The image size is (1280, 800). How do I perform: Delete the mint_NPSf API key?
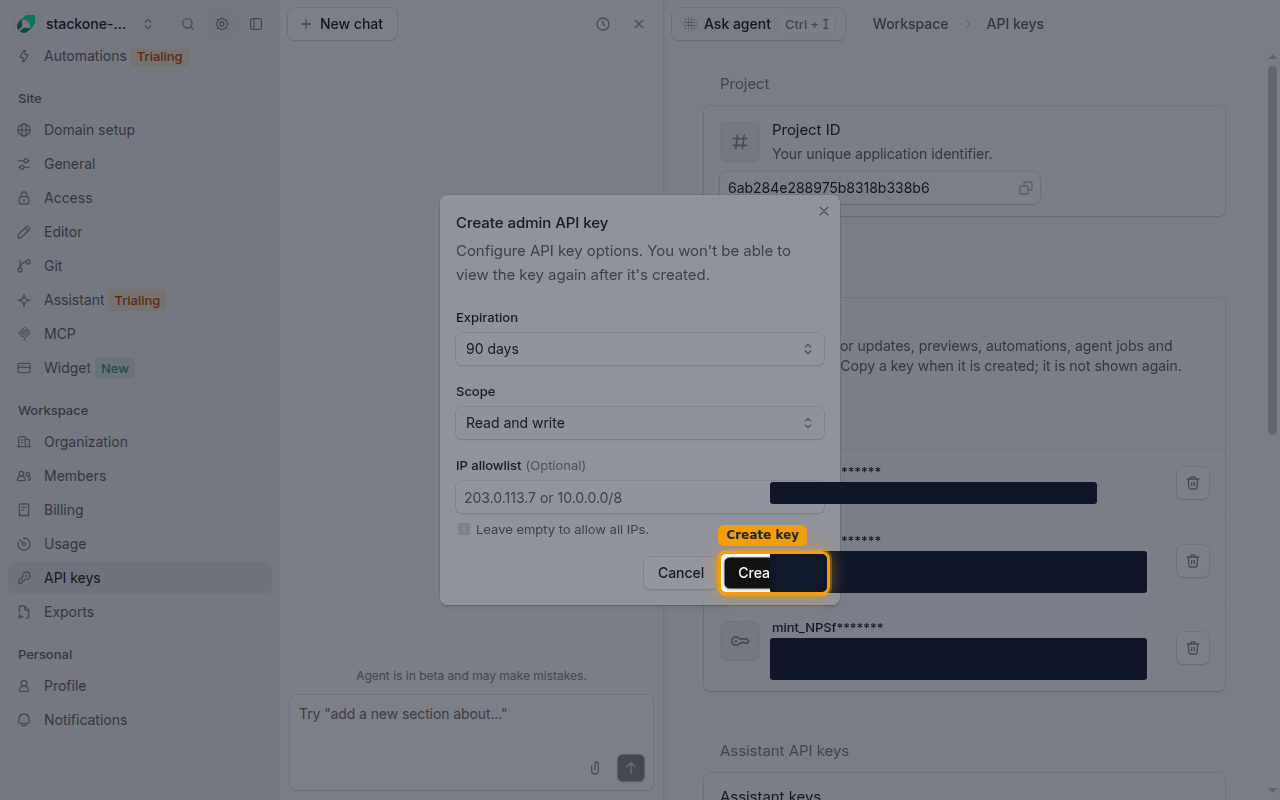pos(1193,647)
